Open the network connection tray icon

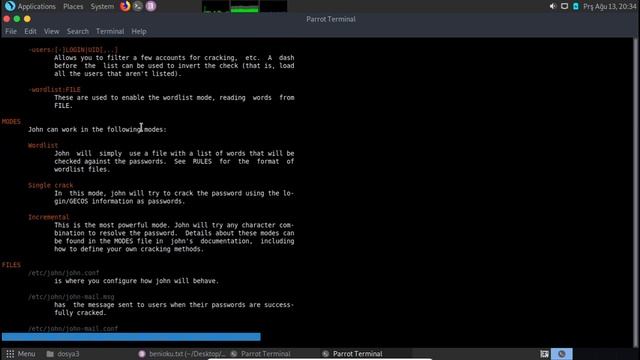(x=564, y=6)
